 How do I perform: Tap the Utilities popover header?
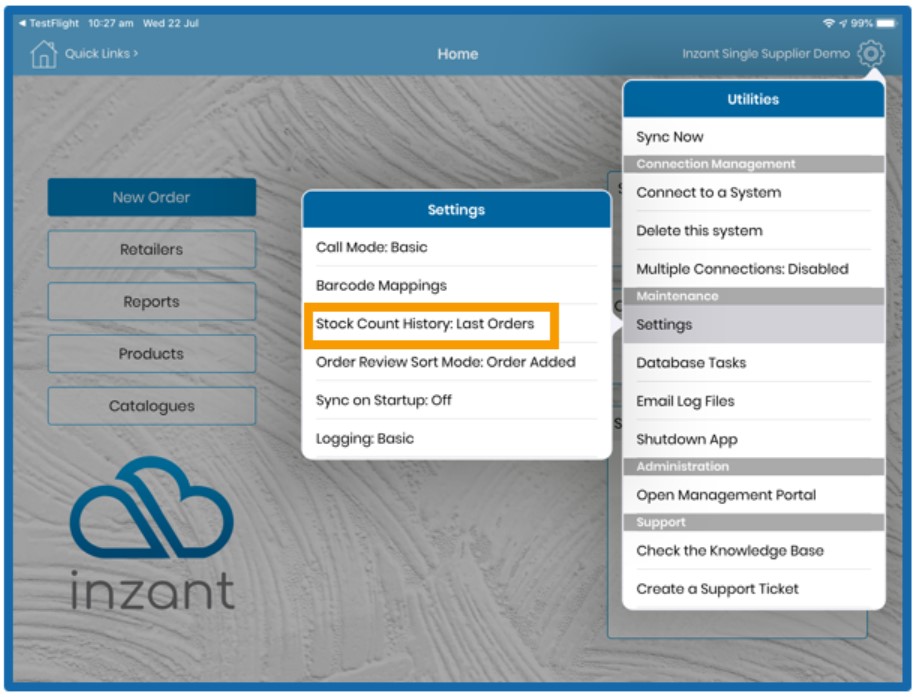coord(754,99)
